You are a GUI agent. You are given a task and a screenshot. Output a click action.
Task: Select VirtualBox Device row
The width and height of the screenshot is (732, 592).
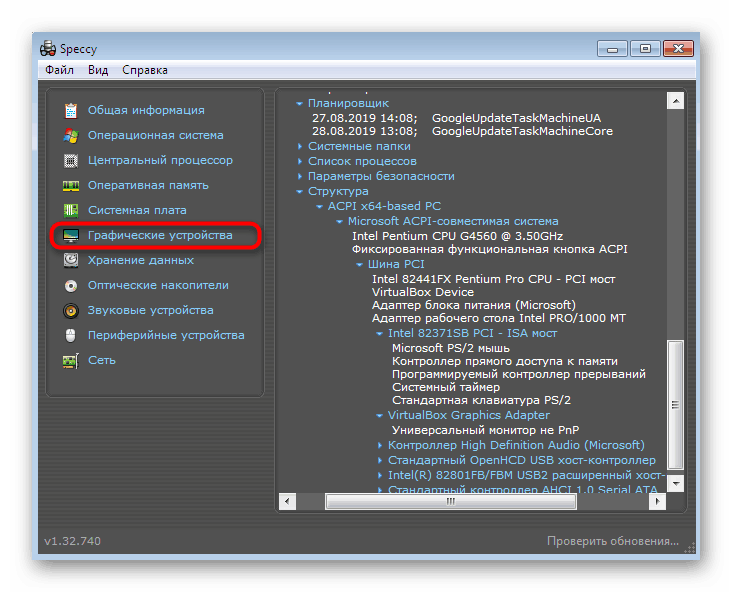click(422, 292)
